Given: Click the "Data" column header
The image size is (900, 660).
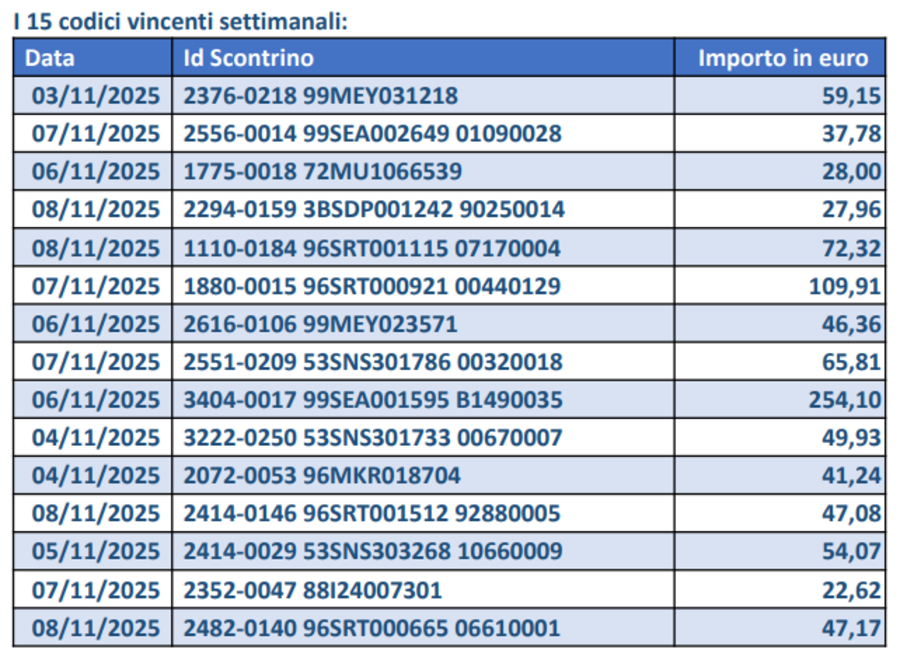Looking at the screenshot, I should pyautogui.click(x=50, y=58).
